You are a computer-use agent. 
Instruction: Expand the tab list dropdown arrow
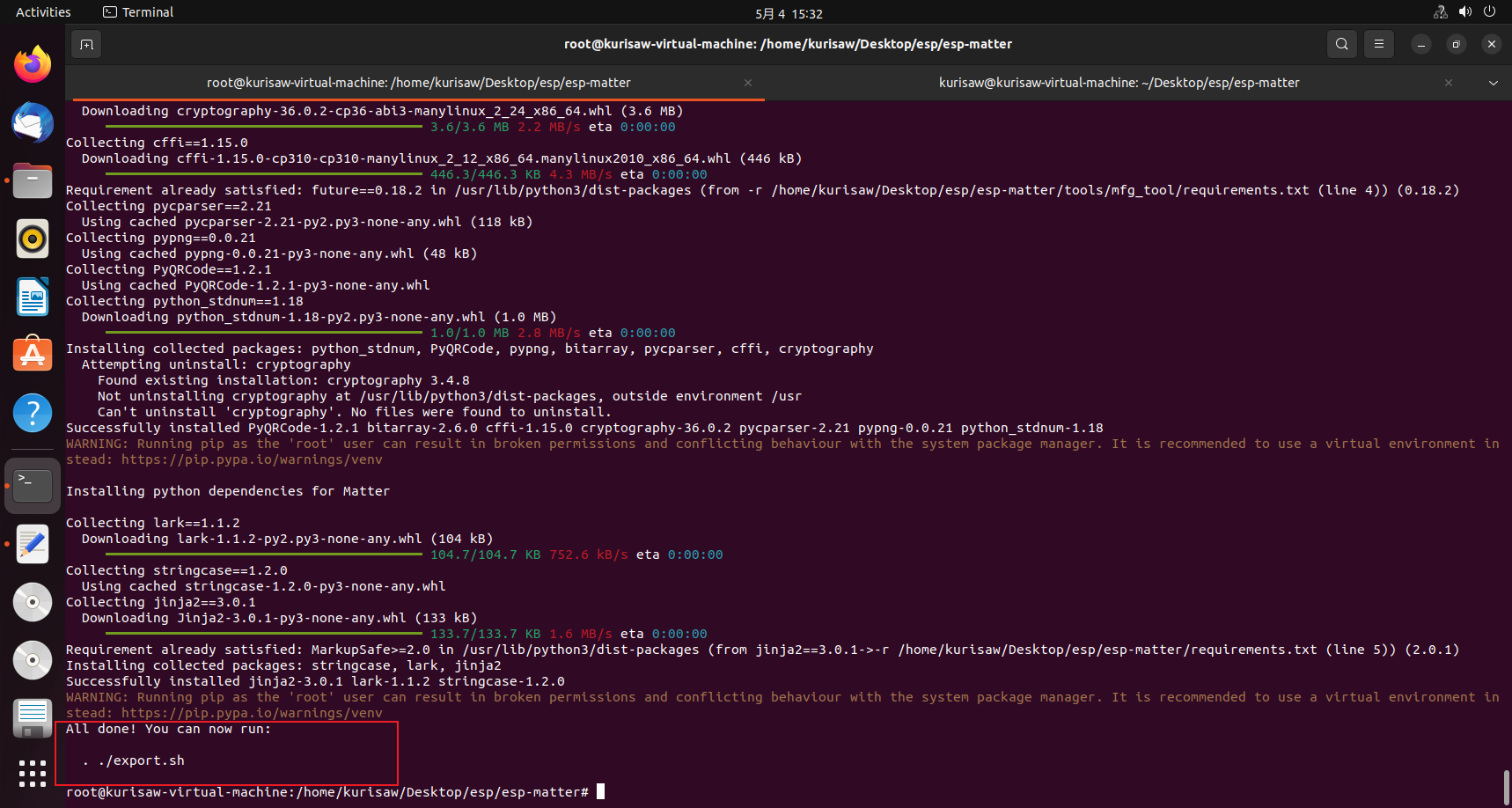1494,83
